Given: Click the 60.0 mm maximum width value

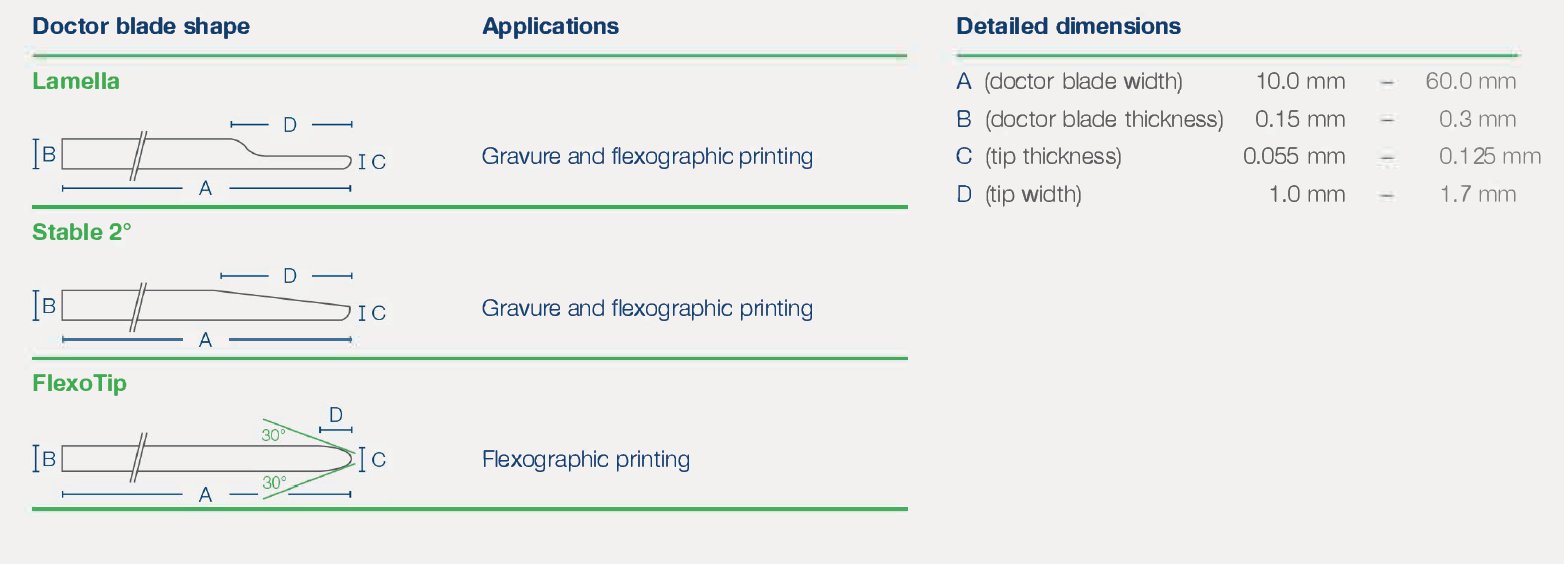Looking at the screenshot, I should [1471, 81].
